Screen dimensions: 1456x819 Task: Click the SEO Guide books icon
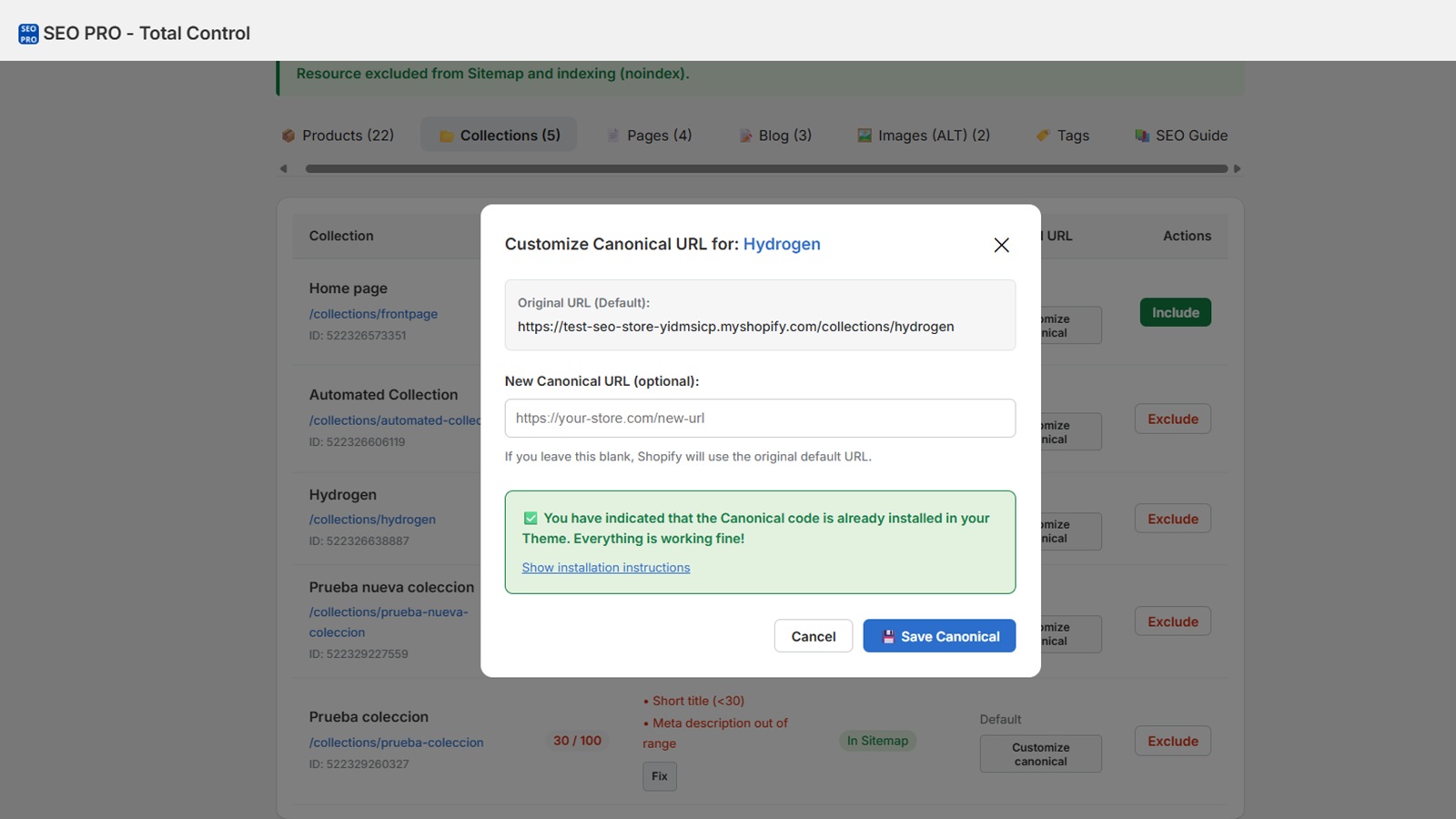(x=1142, y=136)
